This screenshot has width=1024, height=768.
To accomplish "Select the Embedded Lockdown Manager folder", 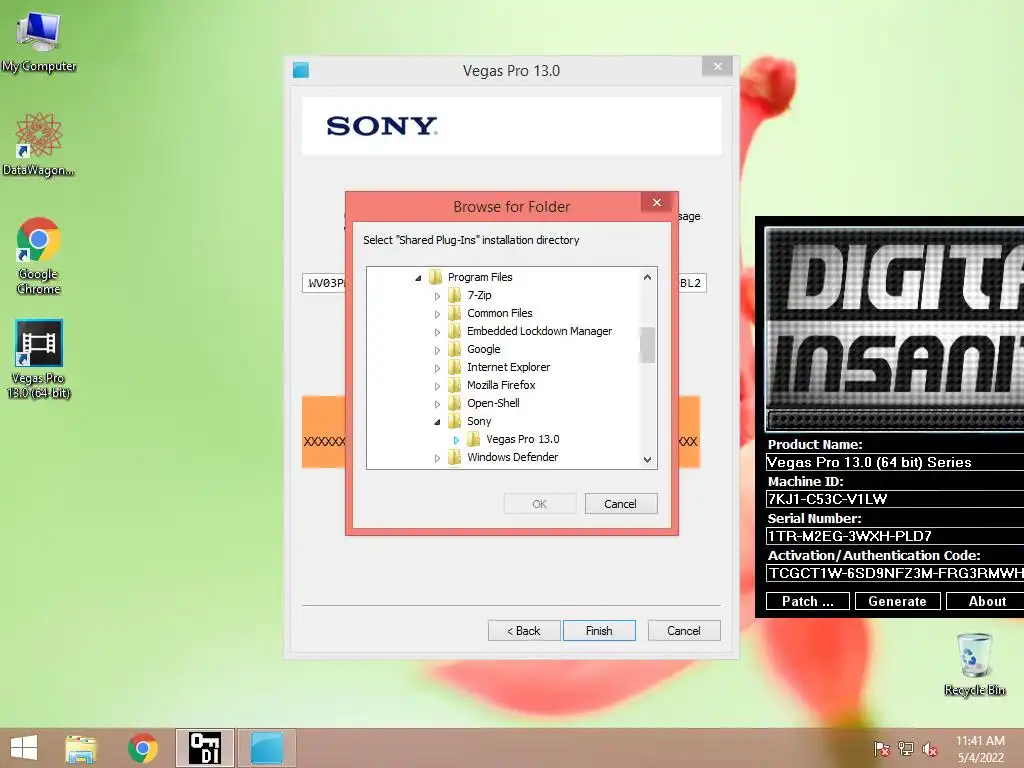I will 539,331.
